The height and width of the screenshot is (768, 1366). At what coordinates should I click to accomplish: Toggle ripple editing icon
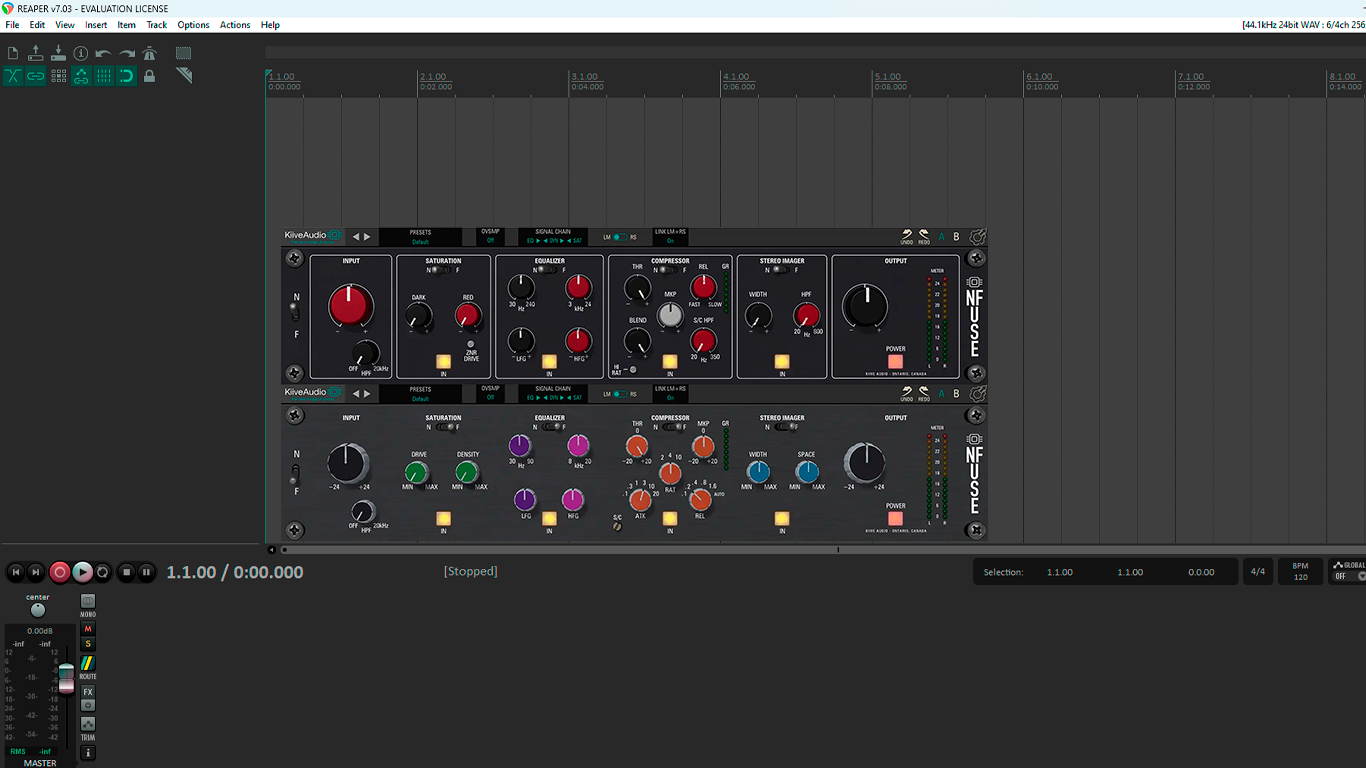pyautogui.click(x=58, y=76)
